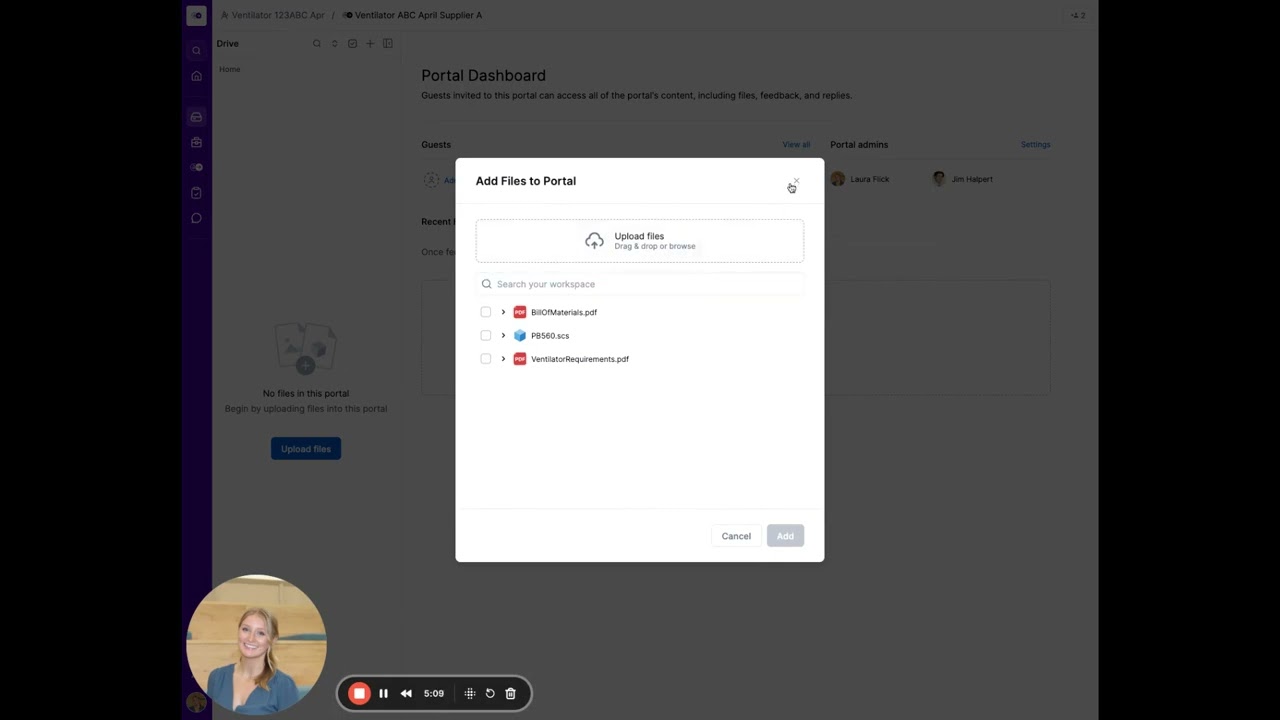Expand the PB560.scs row chevron
The height and width of the screenshot is (720, 1280).
tap(503, 335)
